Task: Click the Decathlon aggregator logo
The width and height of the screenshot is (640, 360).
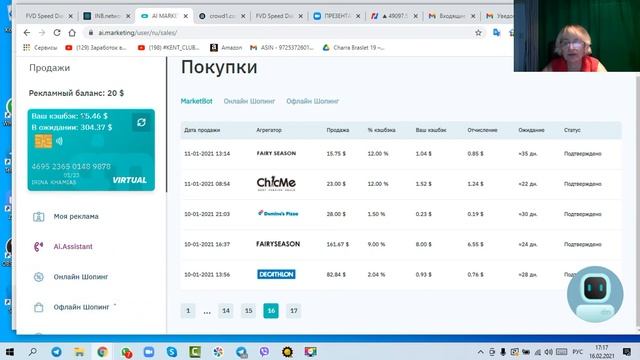Action: pos(276,274)
